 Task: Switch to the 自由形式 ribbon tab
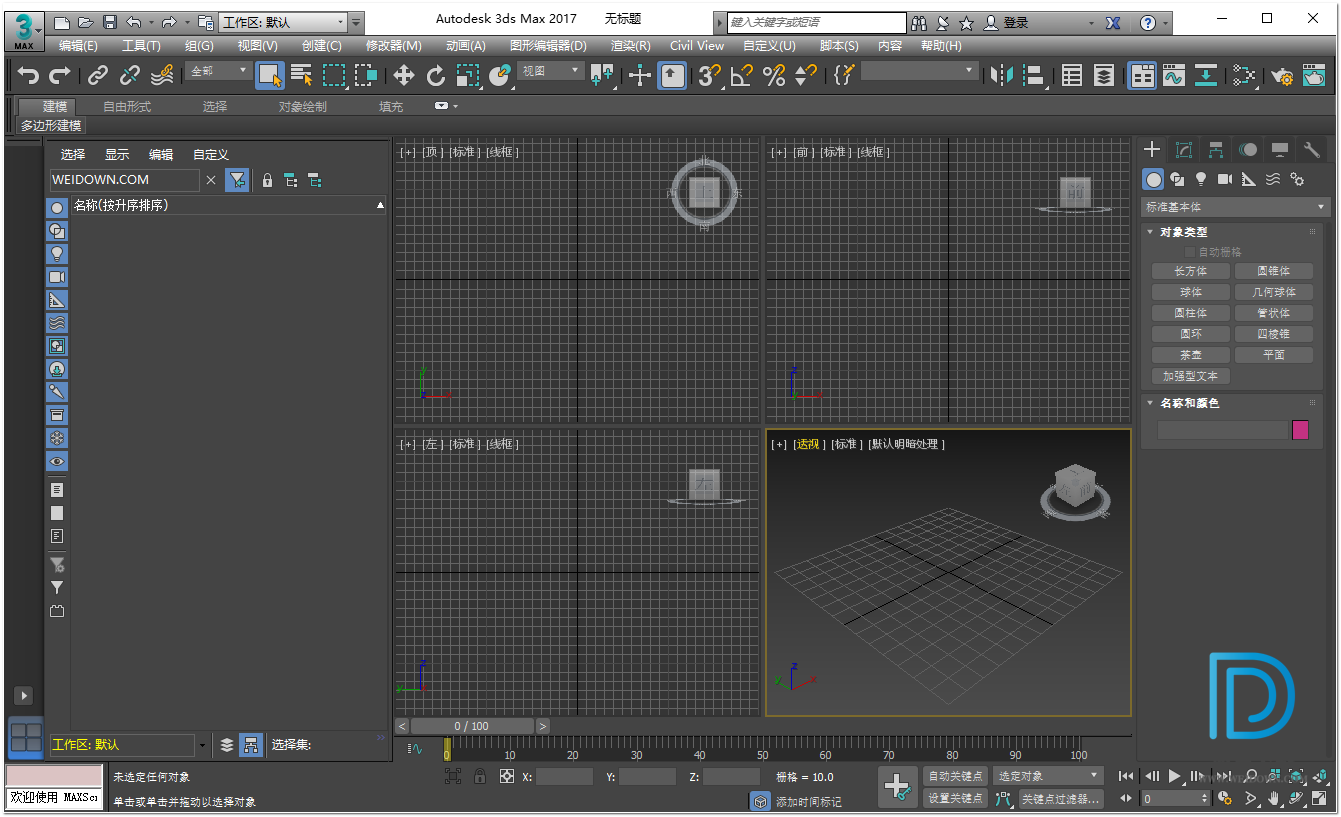coord(127,106)
